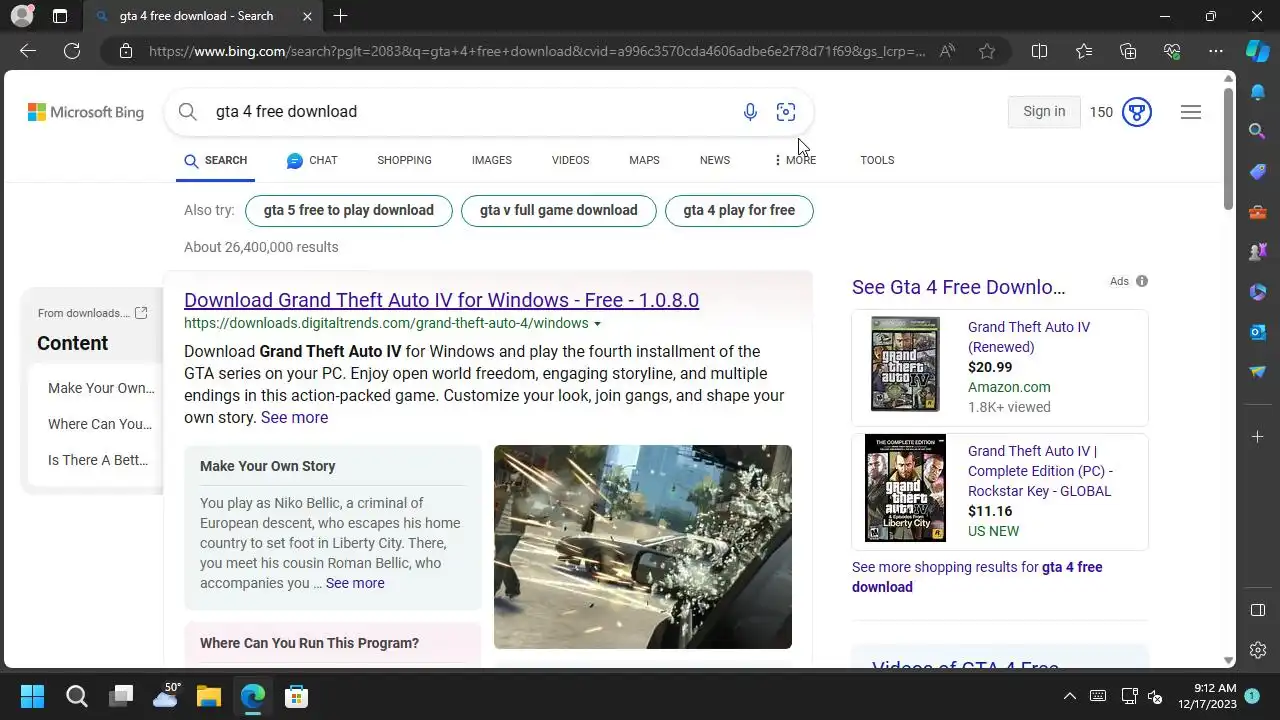The image size is (1280, 720).
Task: Open the Favorites list
Action: 1084,51
